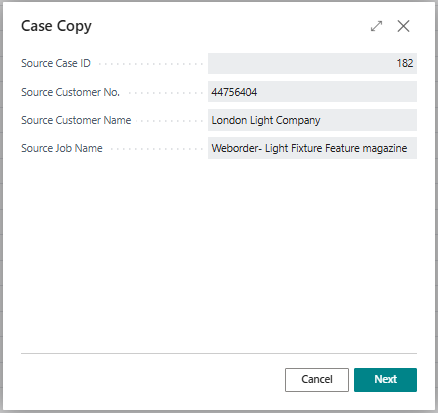438x413 pixels.
Task: Select the Source Case ID field showing 182
Action: coord(312,63)
